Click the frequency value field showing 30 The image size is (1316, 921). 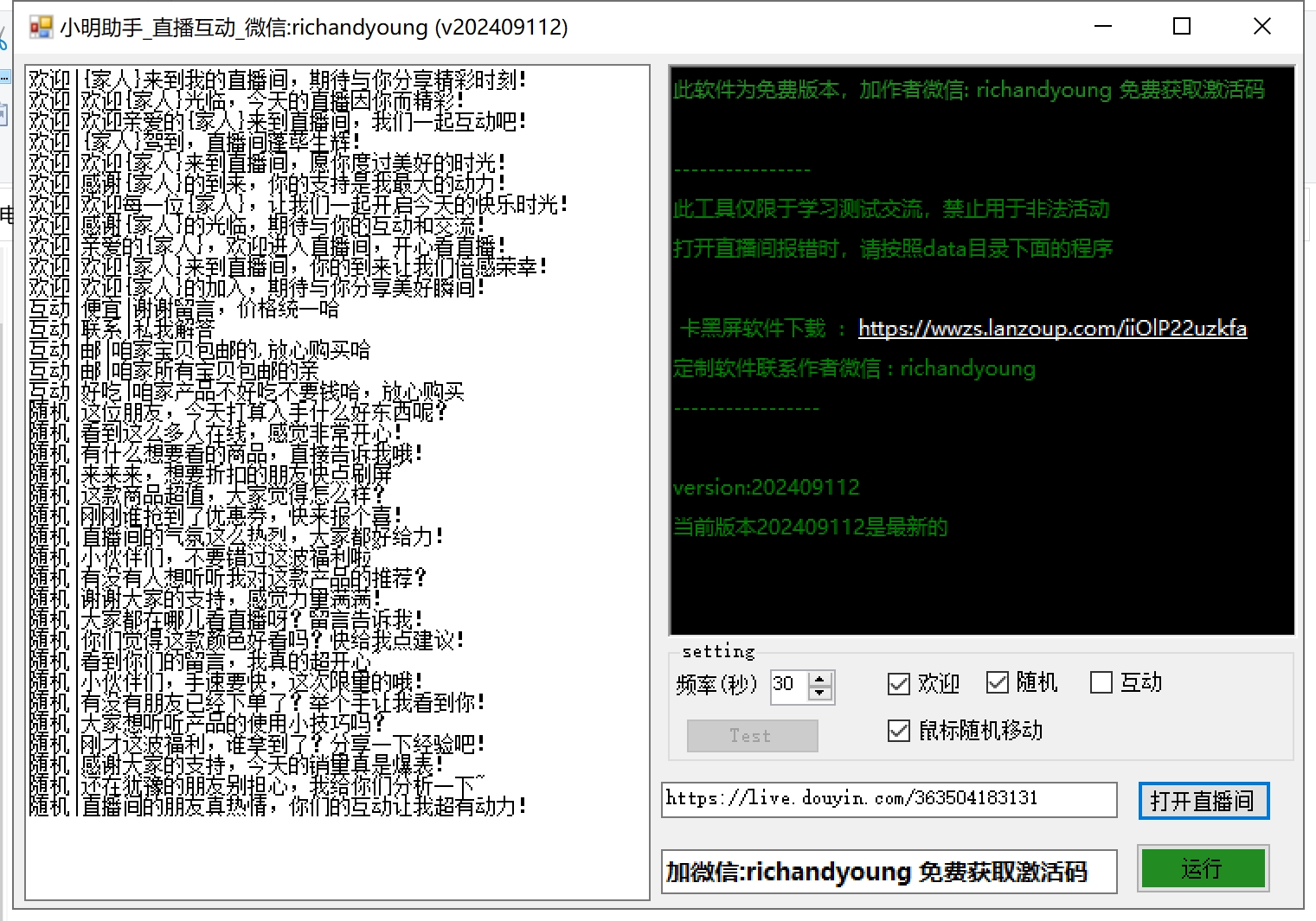[x=788, y=685]
